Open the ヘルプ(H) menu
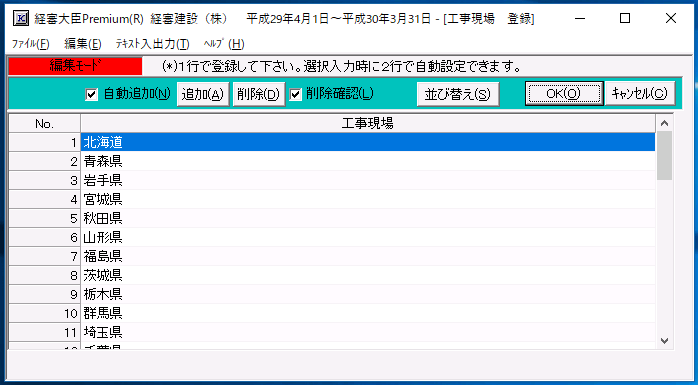Image resolution: width=698 pixels, height=385 pixels. click(224, 44)
